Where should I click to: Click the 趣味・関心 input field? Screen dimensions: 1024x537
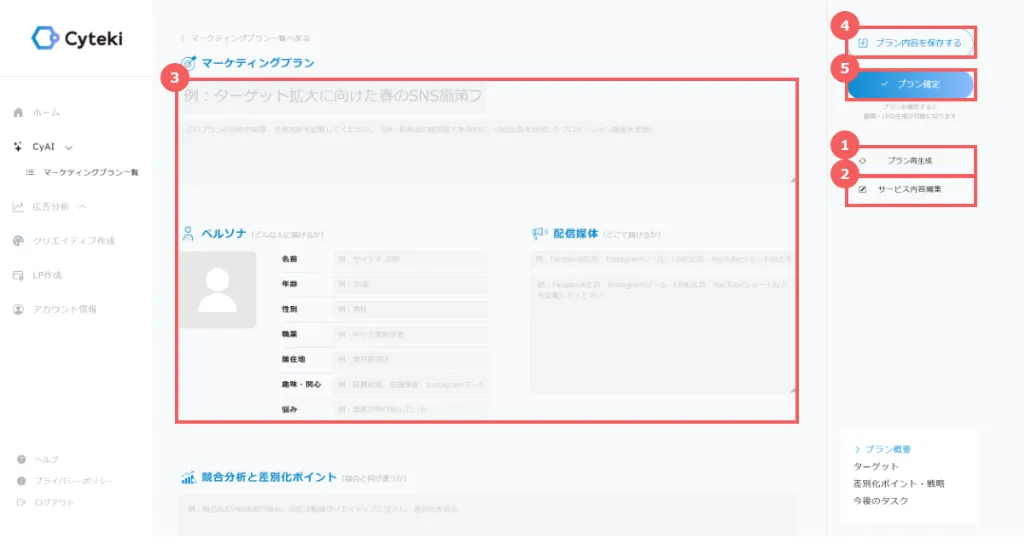(411, 385)
